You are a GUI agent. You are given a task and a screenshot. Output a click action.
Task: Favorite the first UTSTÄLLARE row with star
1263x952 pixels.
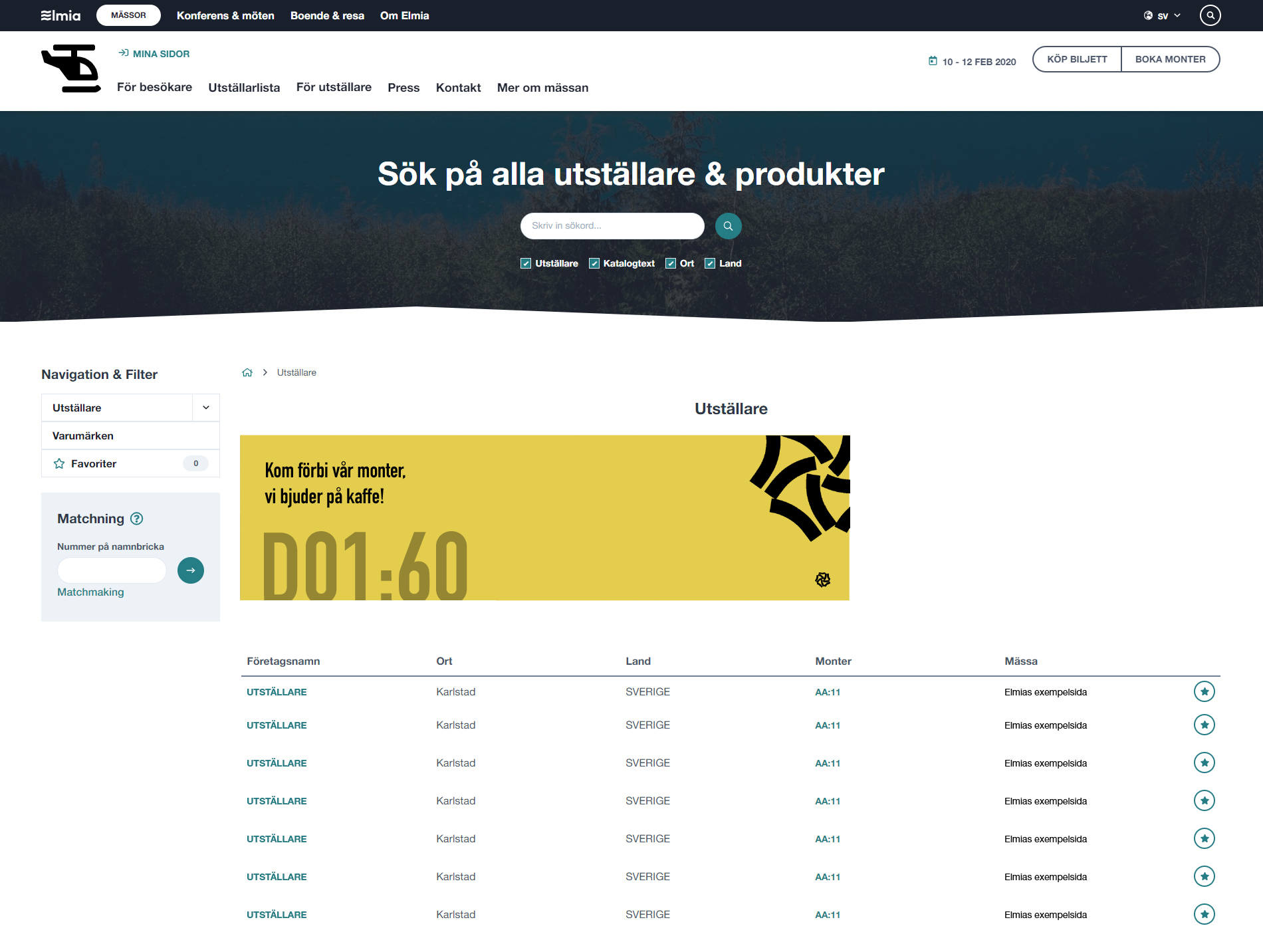tap(1204, 691)
